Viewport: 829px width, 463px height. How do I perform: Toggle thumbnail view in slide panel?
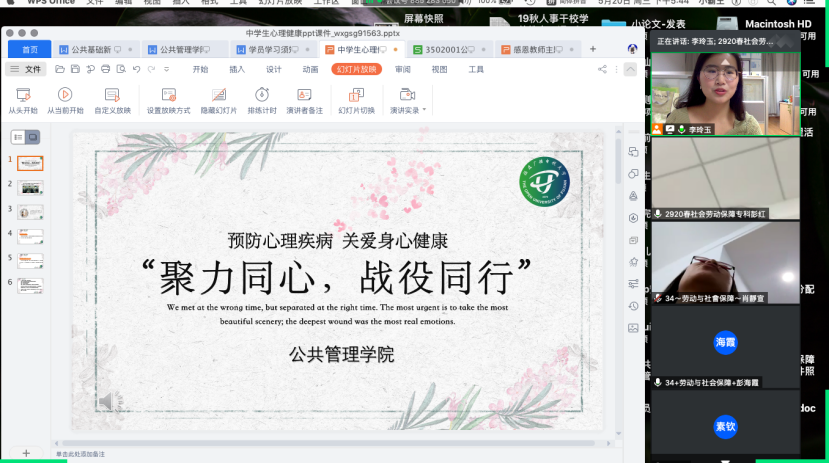coord(32,136)
